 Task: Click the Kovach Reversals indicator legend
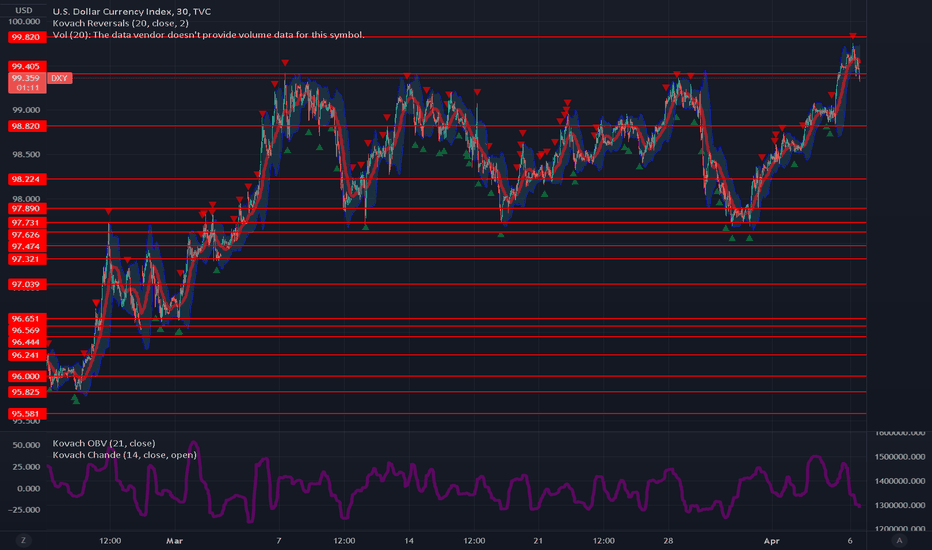tap(121, 23)
